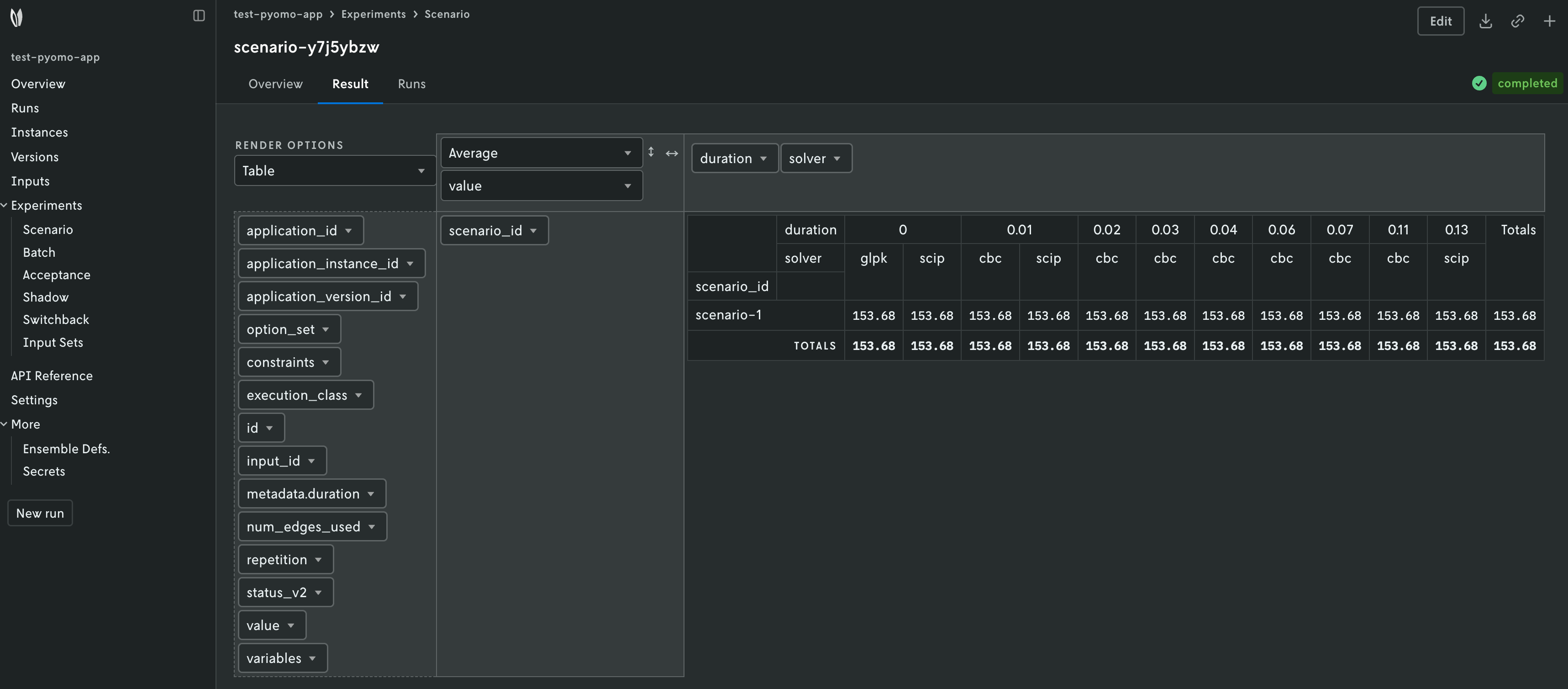The height and width of the screenshot is (689, 1568).
Task: Click test-pyomo-app breadcrumb link
Action: 278,14
